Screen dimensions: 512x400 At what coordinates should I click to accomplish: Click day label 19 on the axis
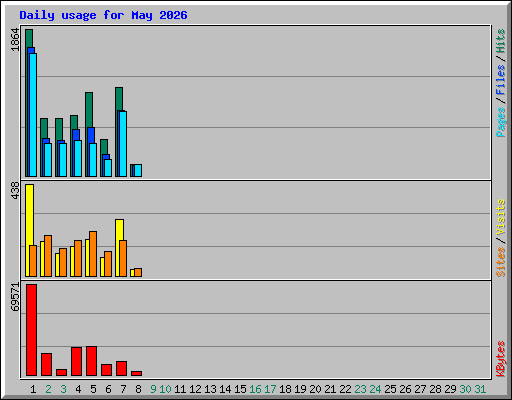(x=300, y=389)
